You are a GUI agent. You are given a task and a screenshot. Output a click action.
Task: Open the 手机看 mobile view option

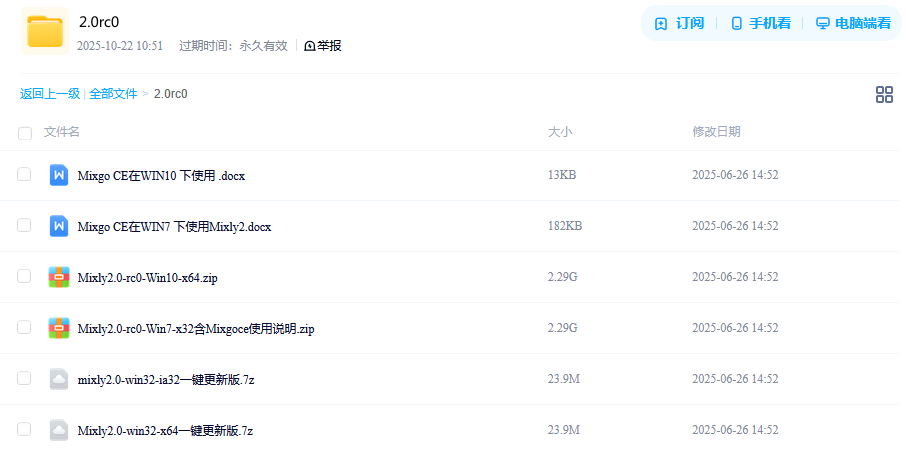tap(760, 24)
